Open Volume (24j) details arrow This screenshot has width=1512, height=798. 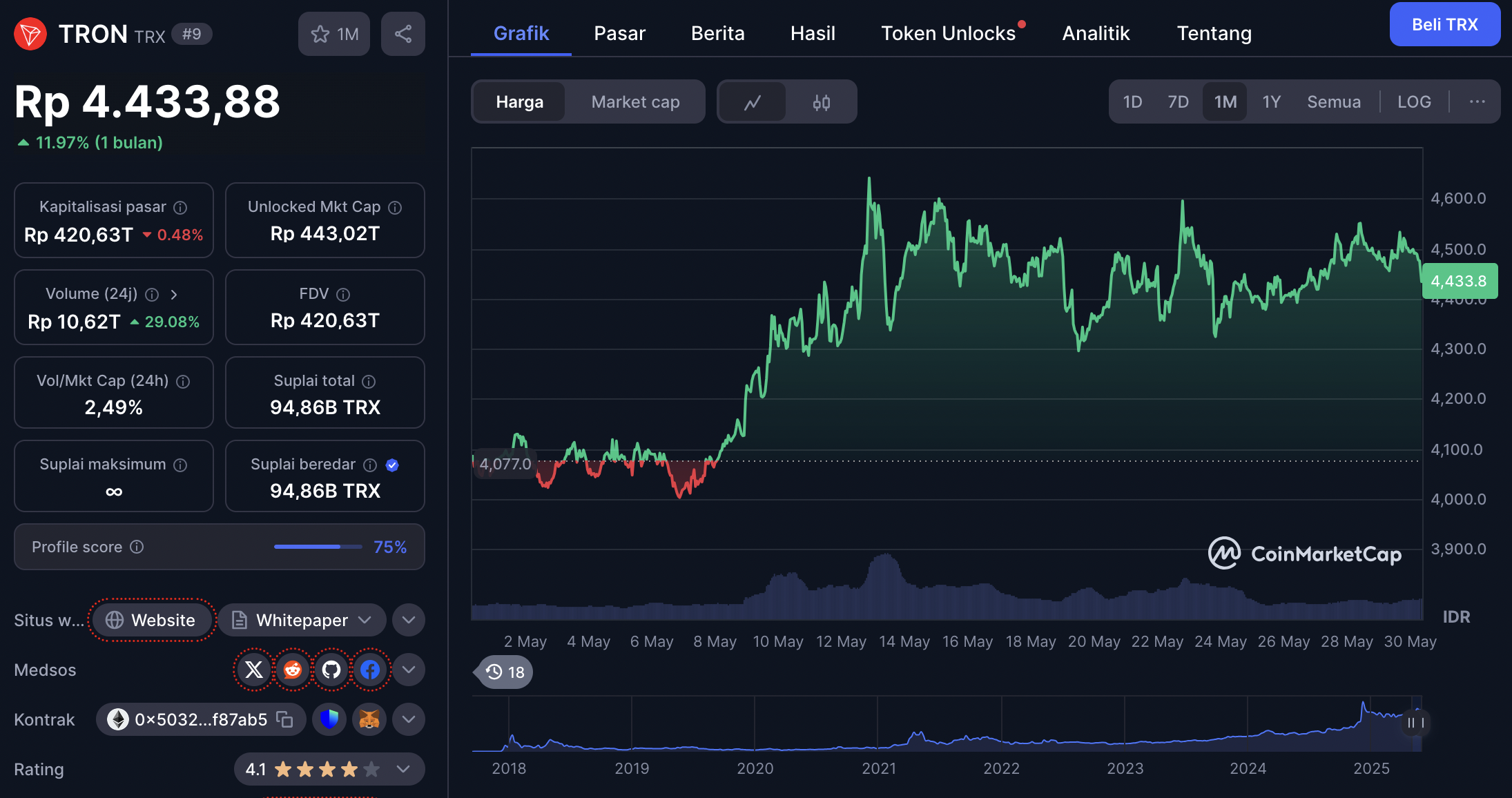pyautogui.click(x=174, y=295)
